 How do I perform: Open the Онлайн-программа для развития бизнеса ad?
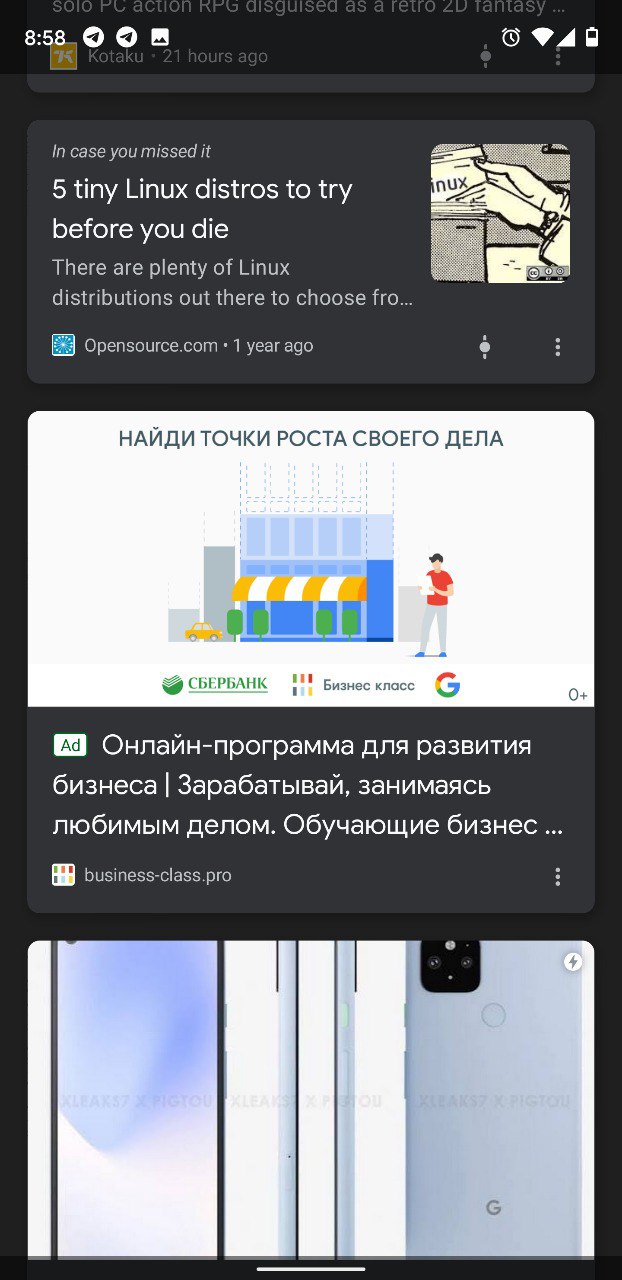point(308,786)
